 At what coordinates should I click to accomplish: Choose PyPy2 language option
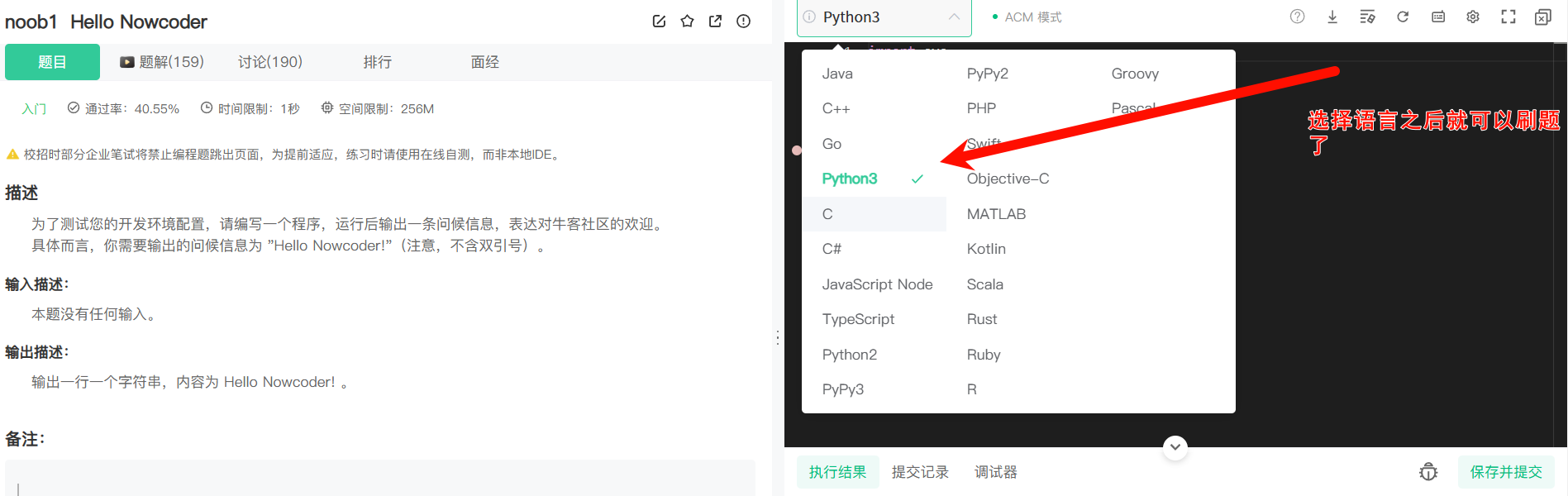[988, 74]
